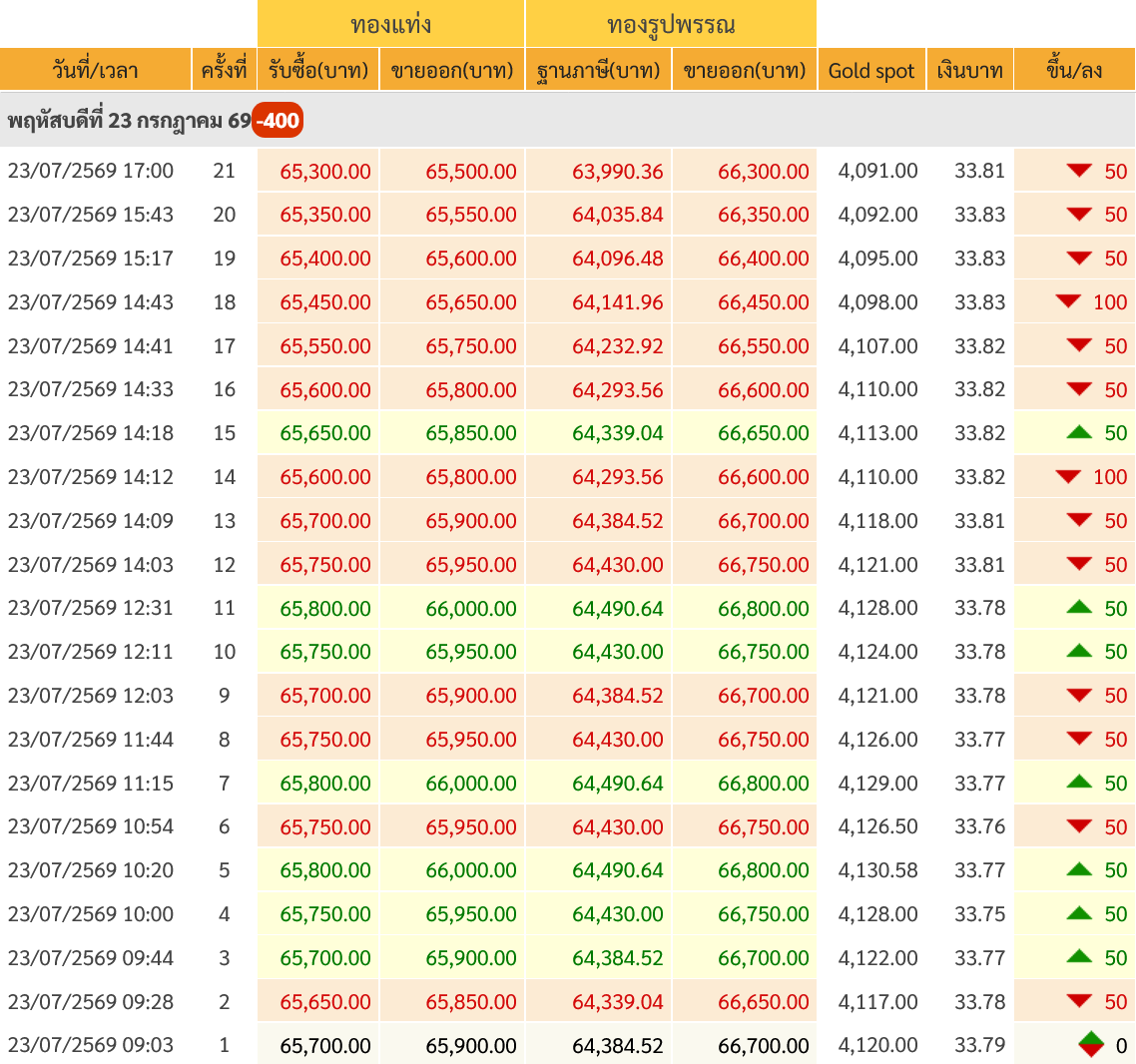1136x1064 pixels.
Task: Click the baht rate 33.75
Action: (x=979, y=914)
